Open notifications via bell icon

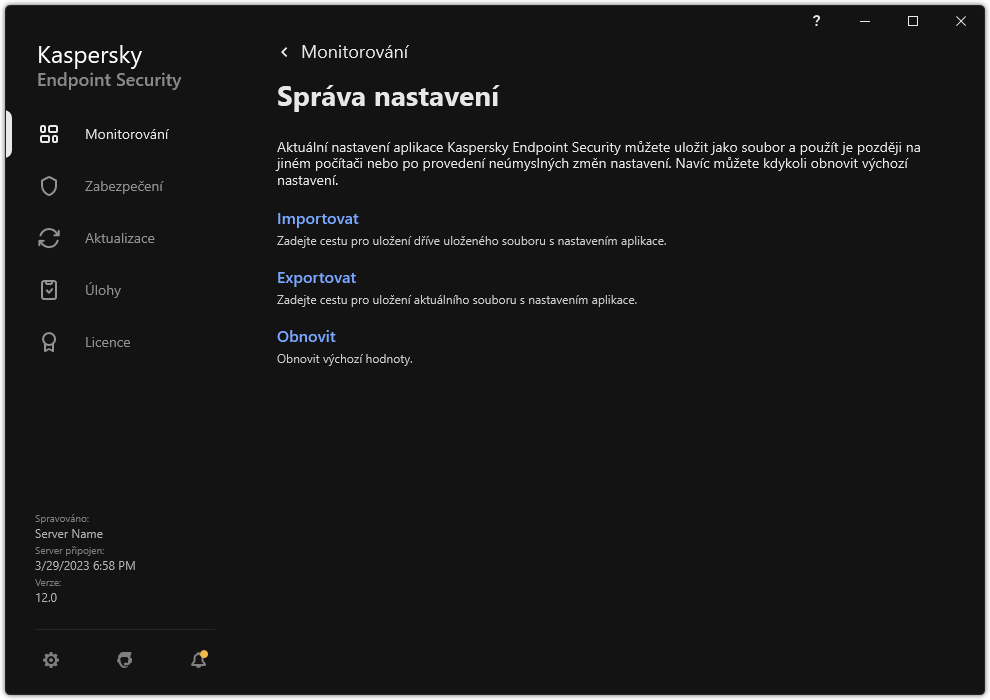[x=197, y=660]
